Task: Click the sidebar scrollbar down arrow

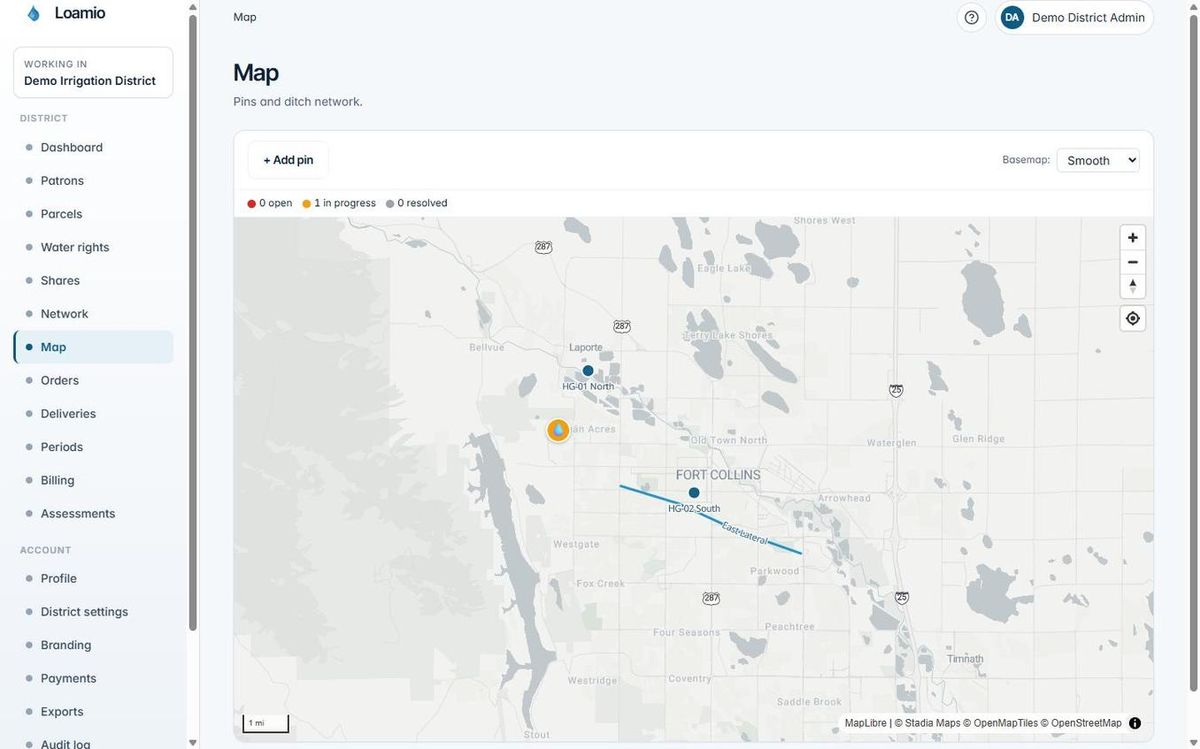Action: click(193, 742)
